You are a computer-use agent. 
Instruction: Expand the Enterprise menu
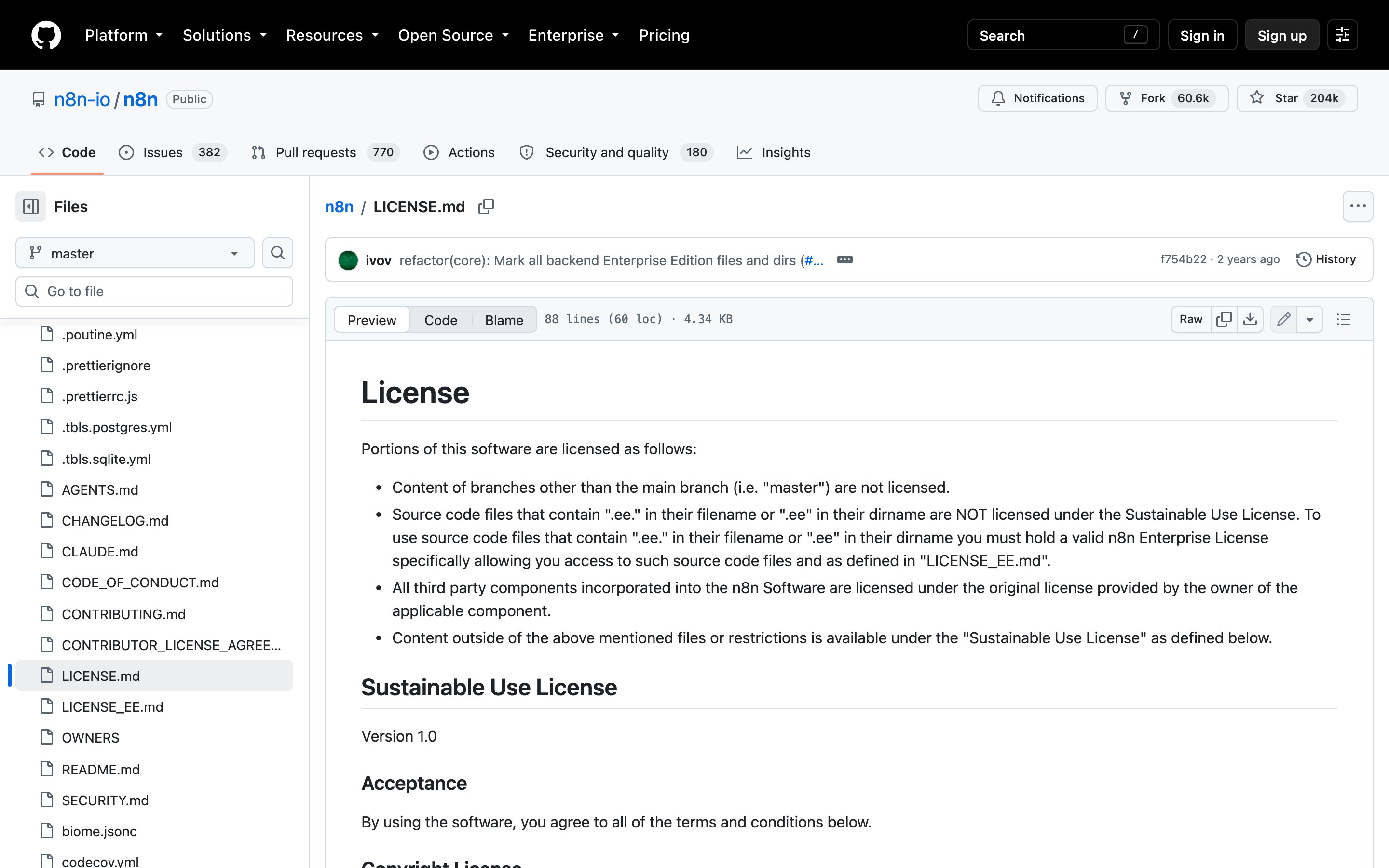click(x=574, y=35)
